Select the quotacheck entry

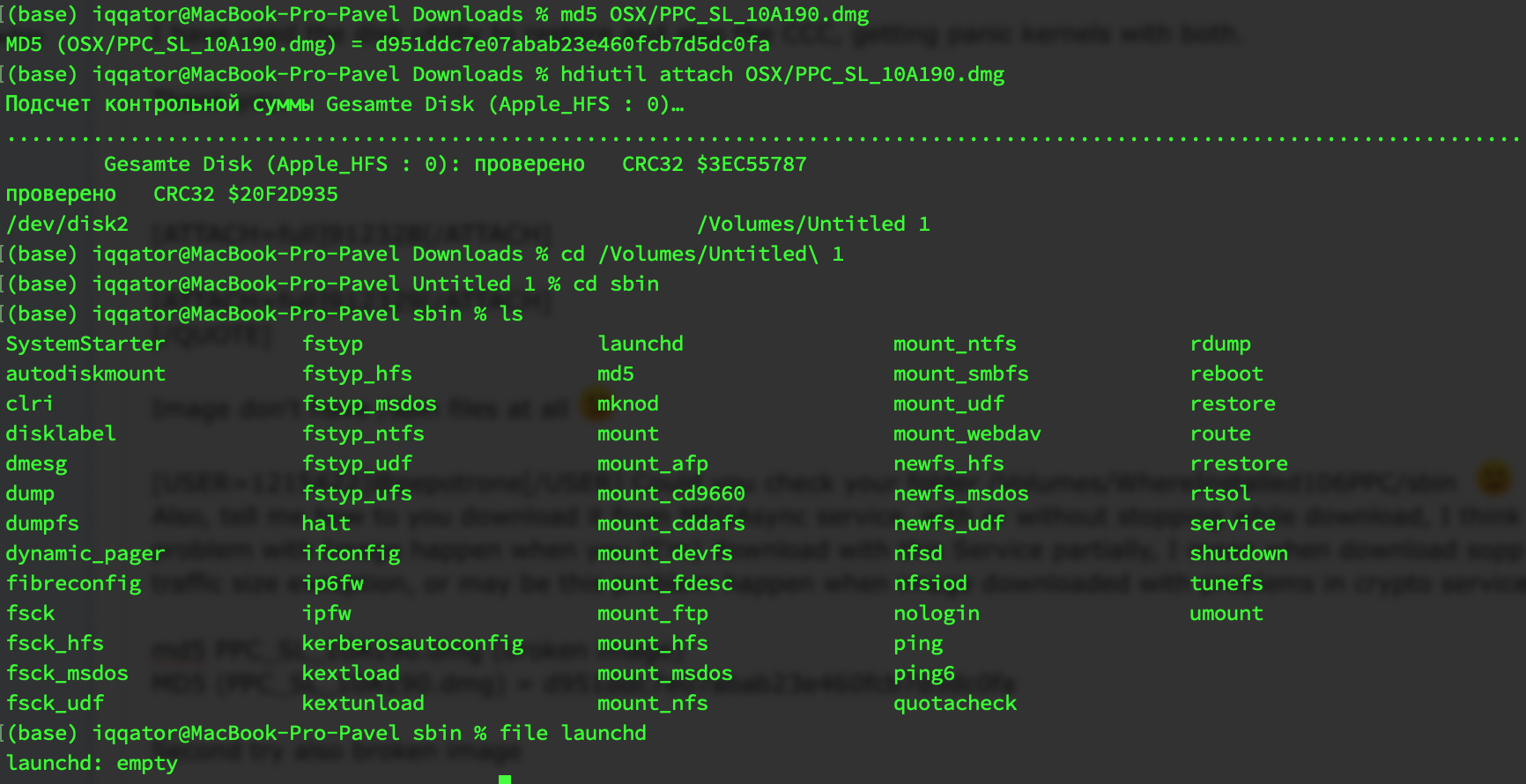point(955,703)
